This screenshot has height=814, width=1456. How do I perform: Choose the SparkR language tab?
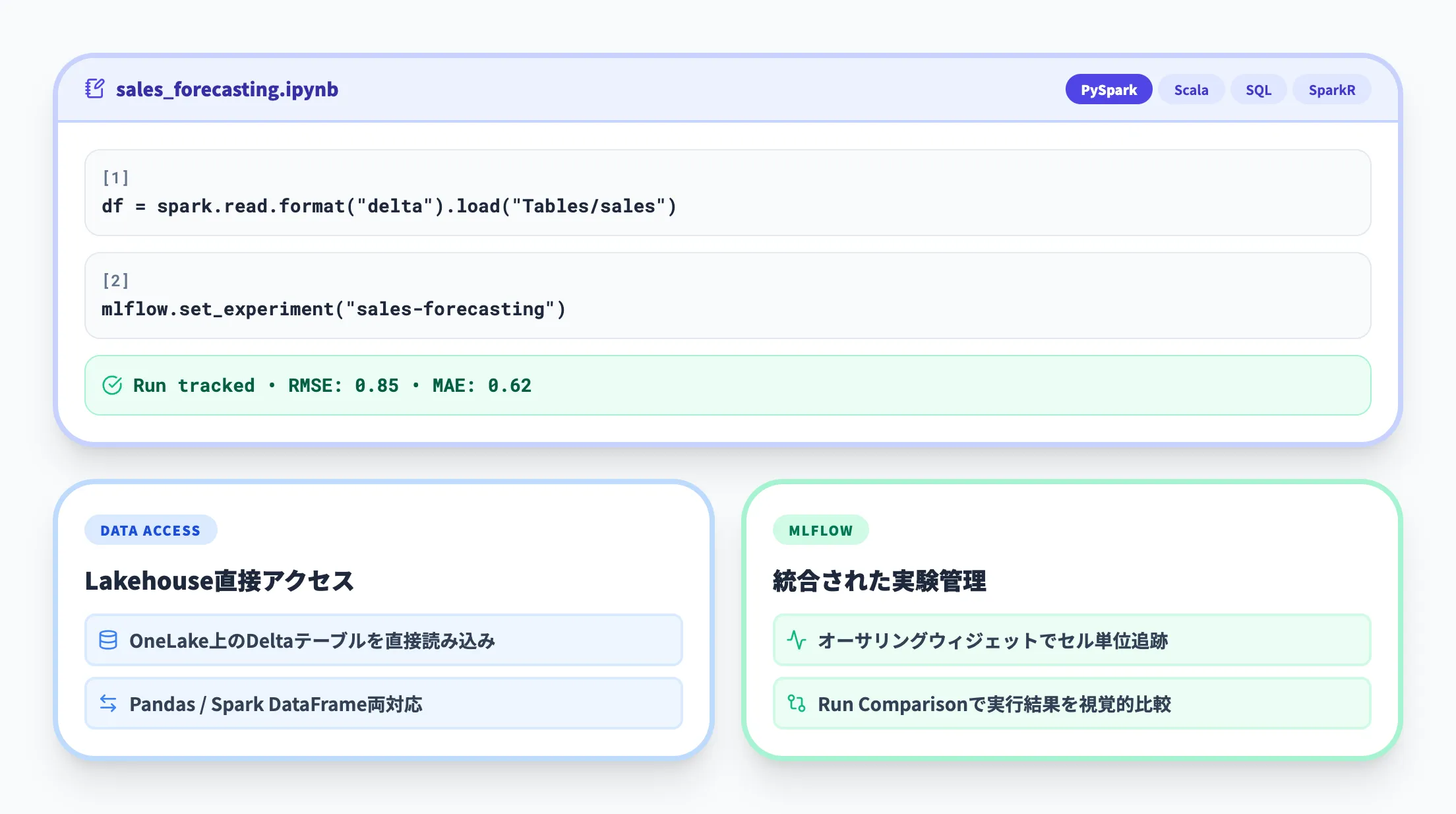click(x=1331, y=90)
